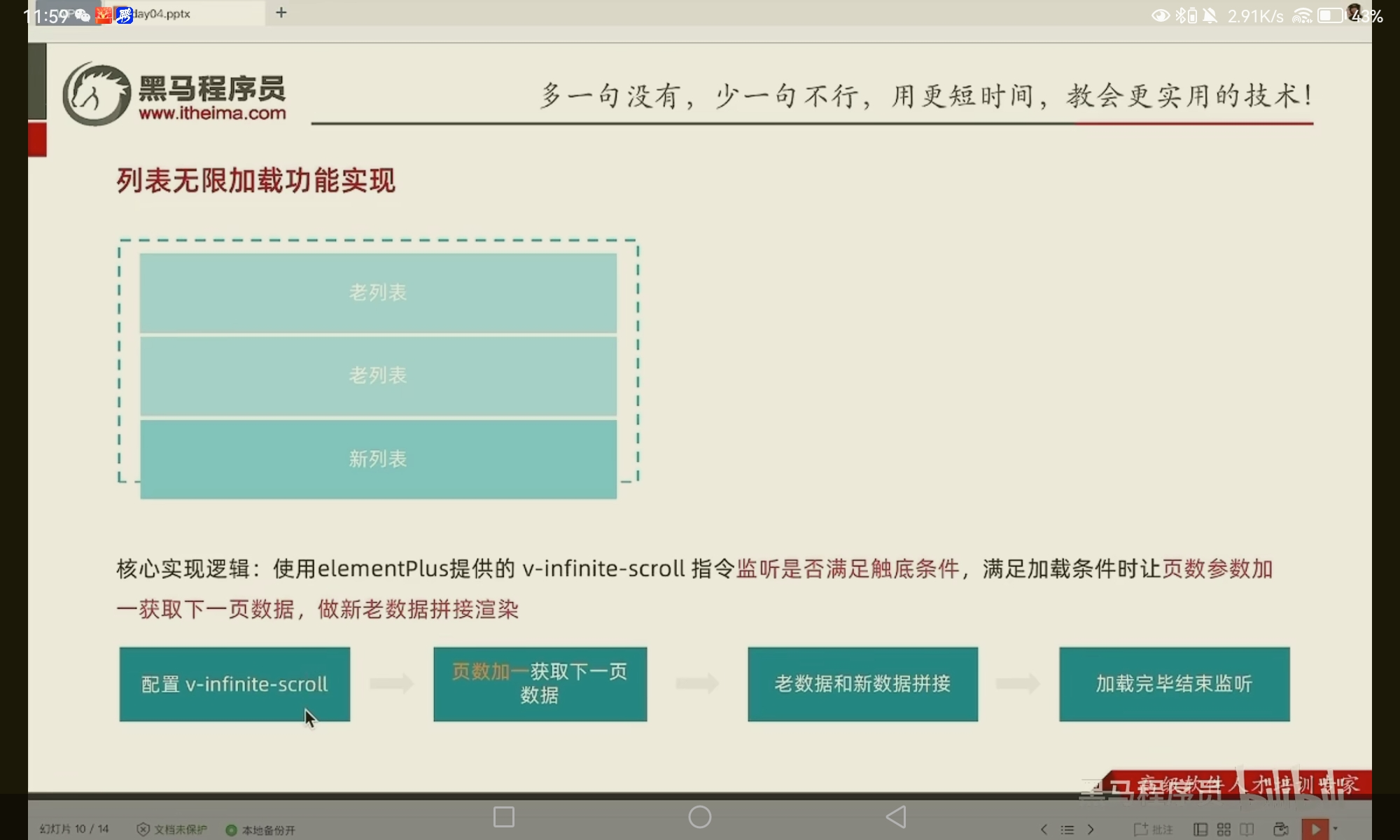The height and width of the screenshot is (840, 1400).
Task: Go to previous slide arrow
Action: (x=1044, y=829)
